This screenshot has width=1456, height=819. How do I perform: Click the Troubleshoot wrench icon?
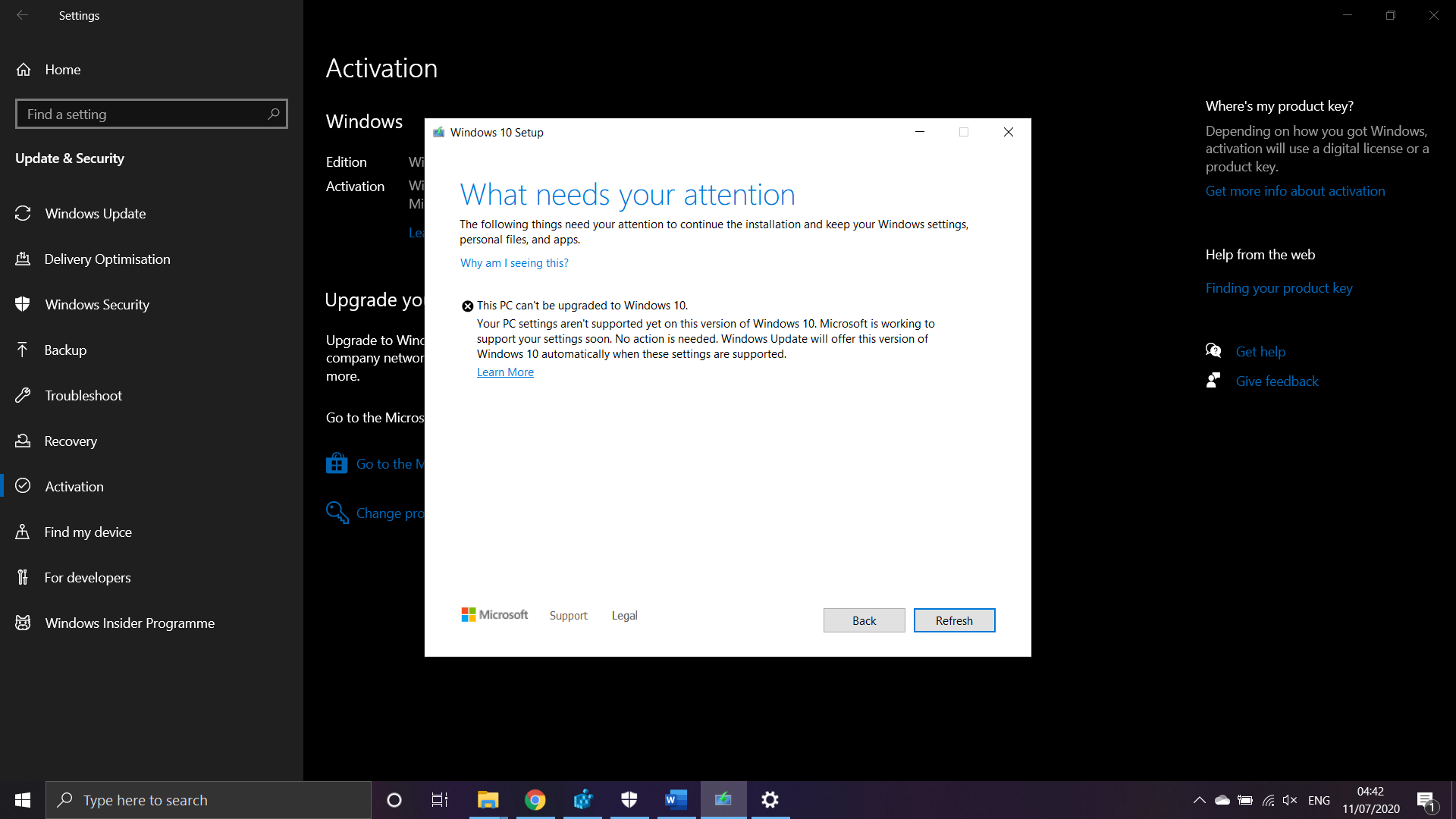[x=23, y=395]
